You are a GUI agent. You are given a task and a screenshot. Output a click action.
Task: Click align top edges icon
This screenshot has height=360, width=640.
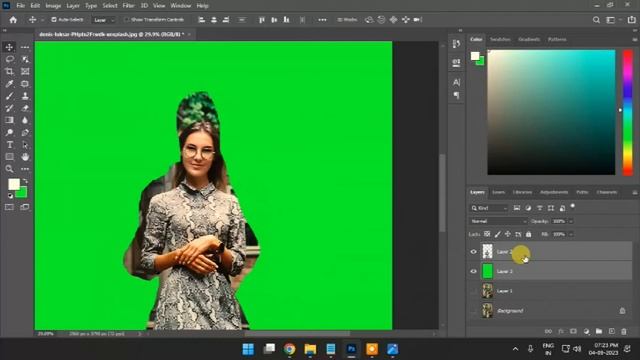pyautogui.click(x=262, y=20)
